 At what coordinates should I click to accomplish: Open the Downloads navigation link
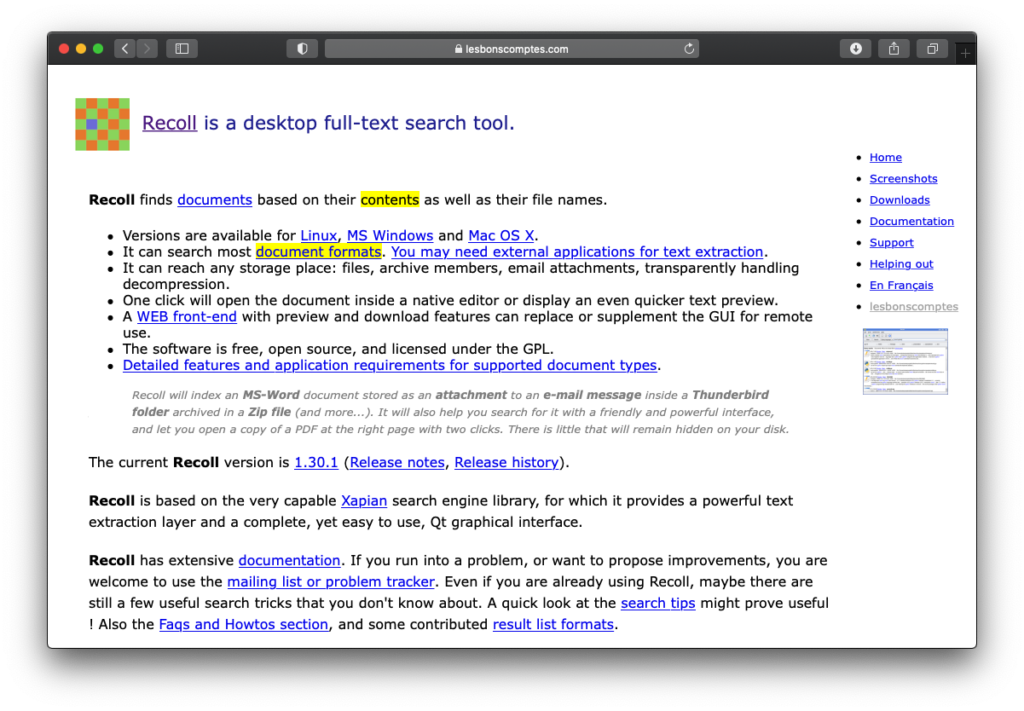tap(899, 200)
